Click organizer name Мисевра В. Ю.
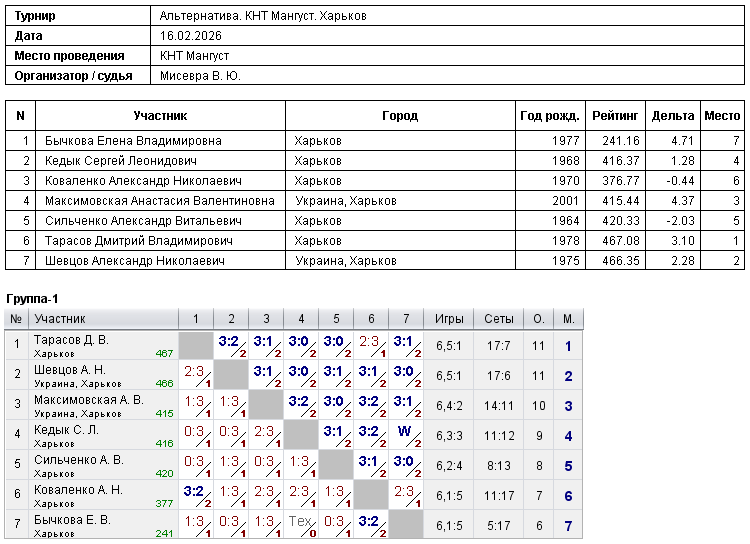 coord(200,76)
